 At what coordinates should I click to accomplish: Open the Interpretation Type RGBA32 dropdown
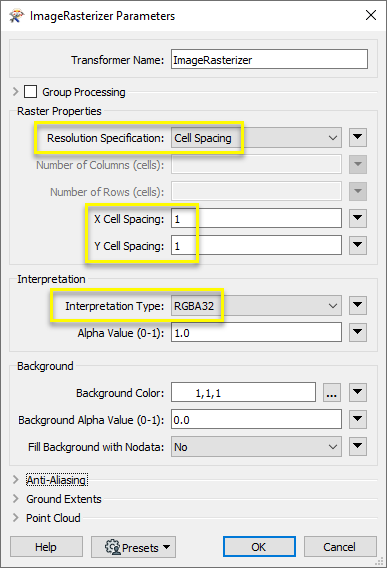click(x=256, y=306)
